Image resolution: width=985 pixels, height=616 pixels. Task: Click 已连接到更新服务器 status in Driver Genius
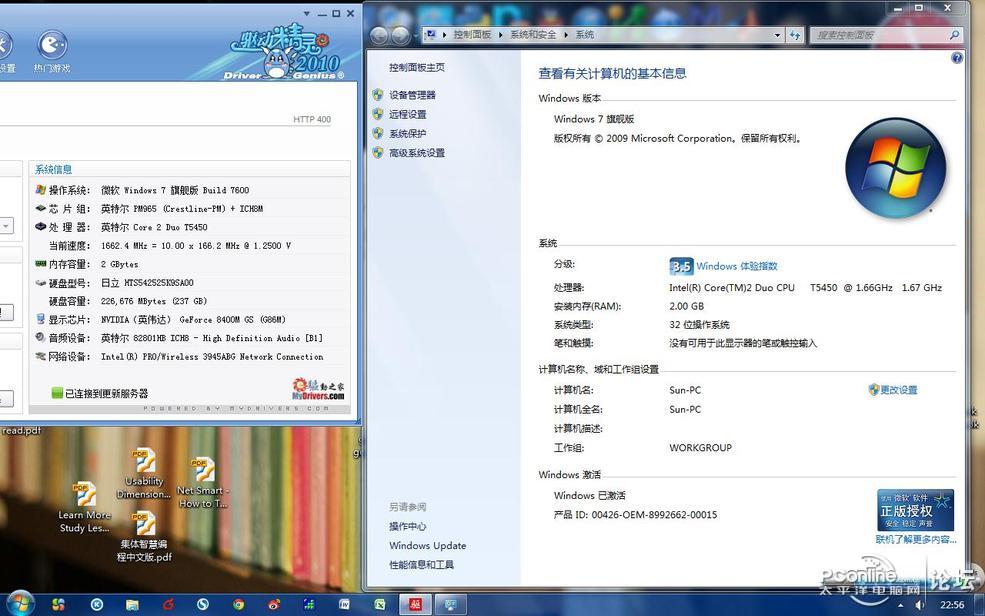click(107, 394)
